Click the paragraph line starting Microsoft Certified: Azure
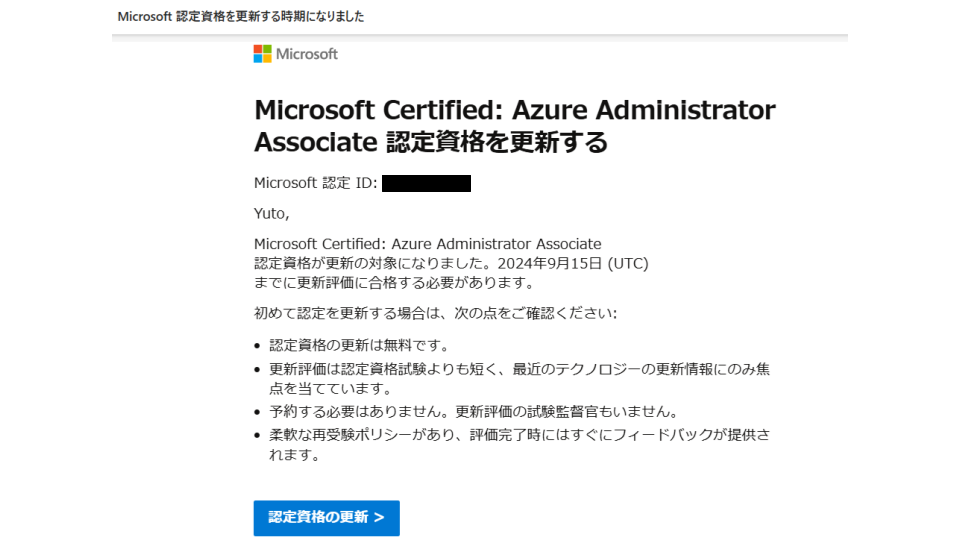The image size is (960, 540). [x=427, y=244]
